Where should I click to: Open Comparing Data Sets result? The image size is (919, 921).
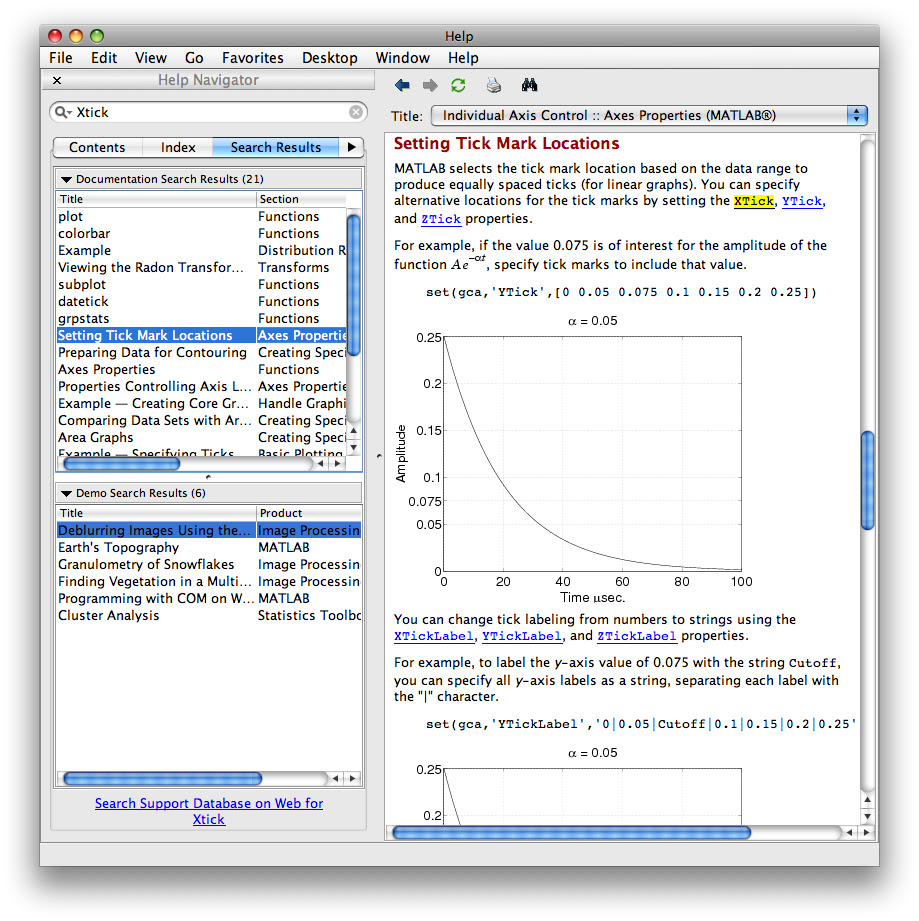pyautogui.click(x=201, y=421)
